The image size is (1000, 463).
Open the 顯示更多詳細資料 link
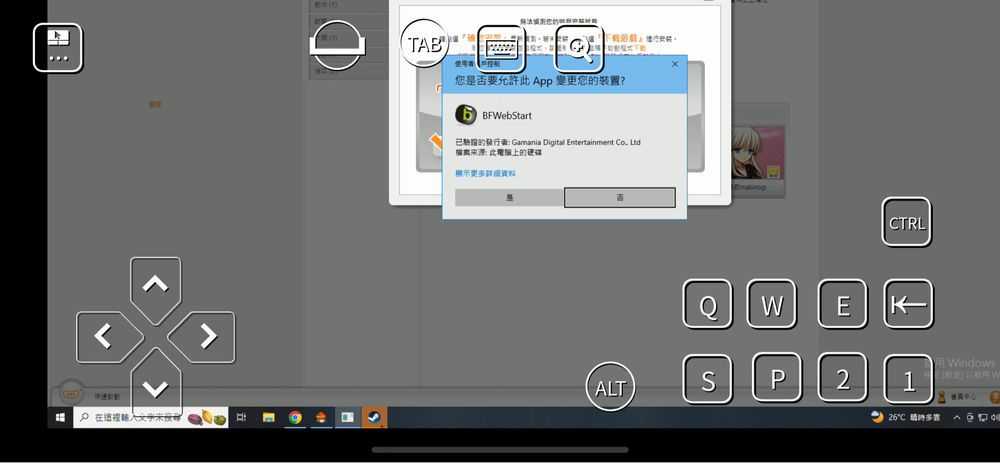tap(486, 173)
